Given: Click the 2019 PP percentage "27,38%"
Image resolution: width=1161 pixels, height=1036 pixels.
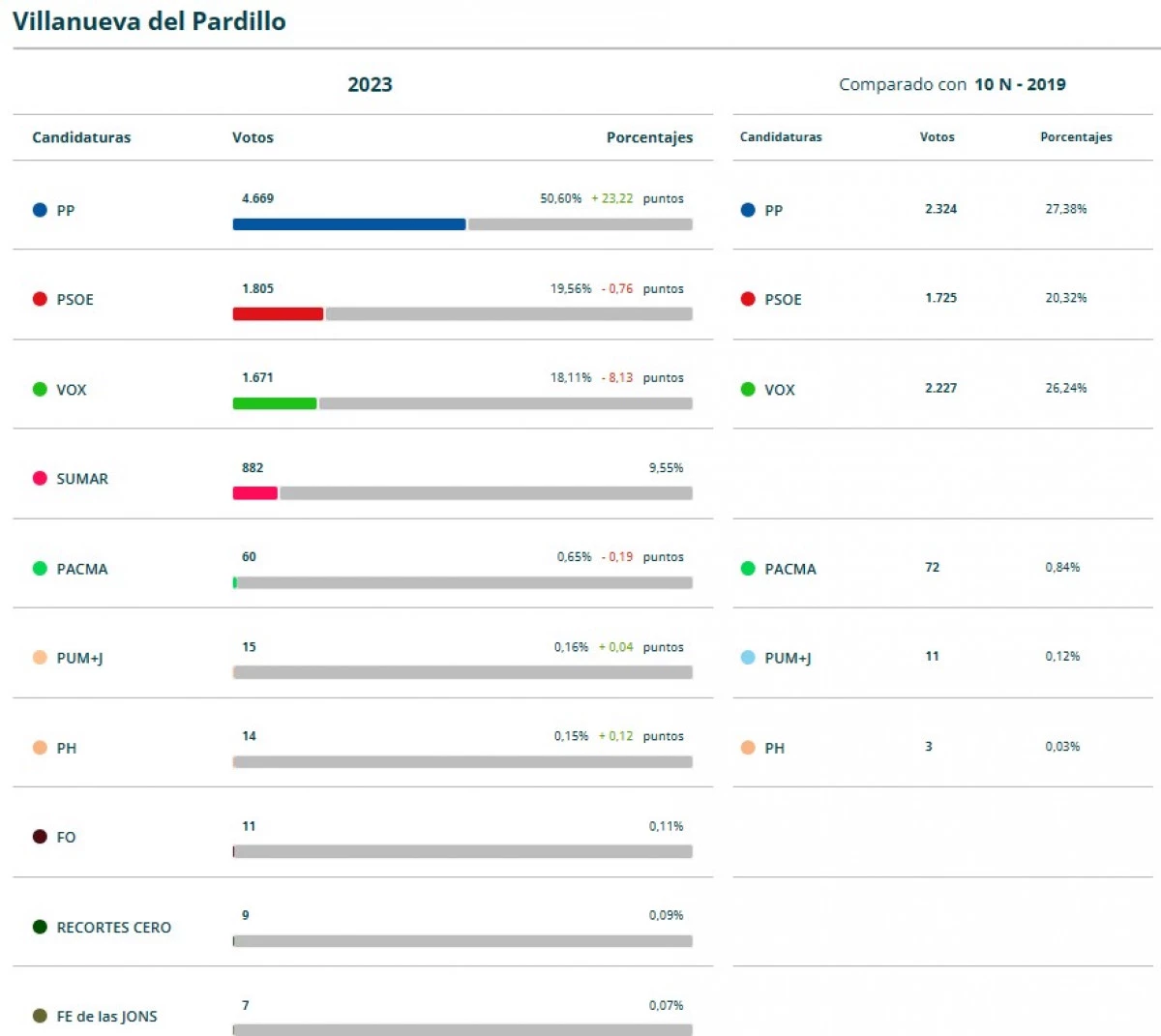Looking at the screenshot, I should (1065, 209).
